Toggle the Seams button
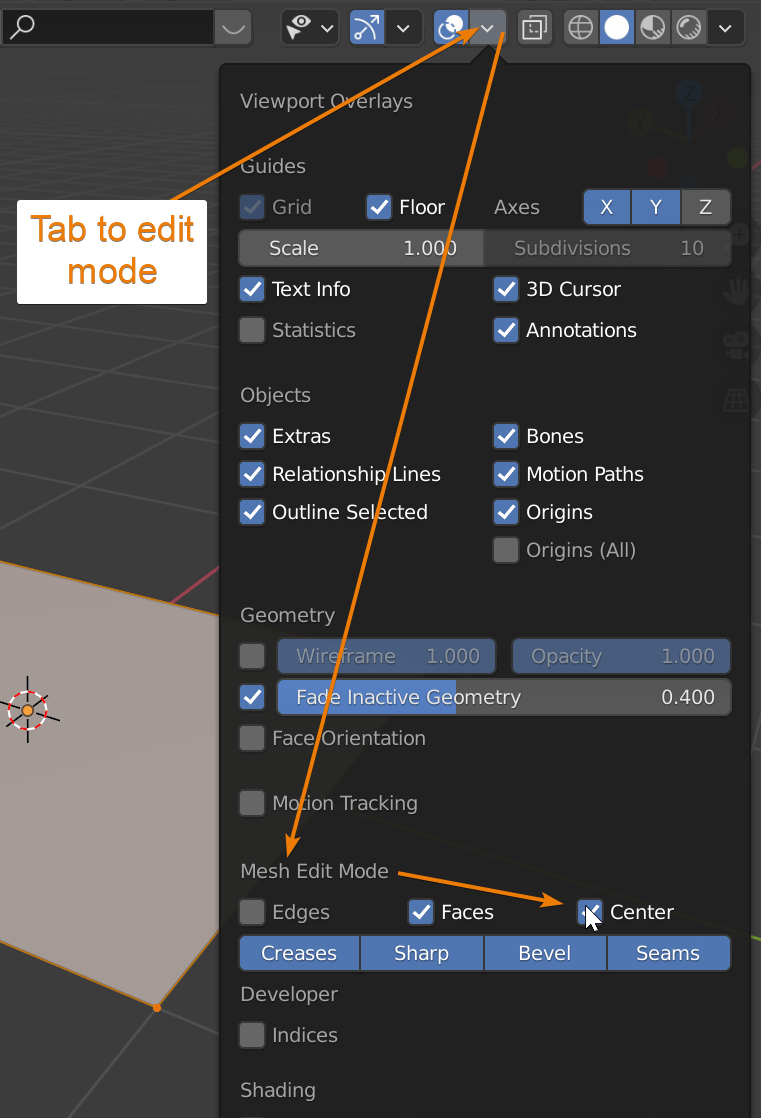This screenshot has width=761, height=1118. pos(668,953)
